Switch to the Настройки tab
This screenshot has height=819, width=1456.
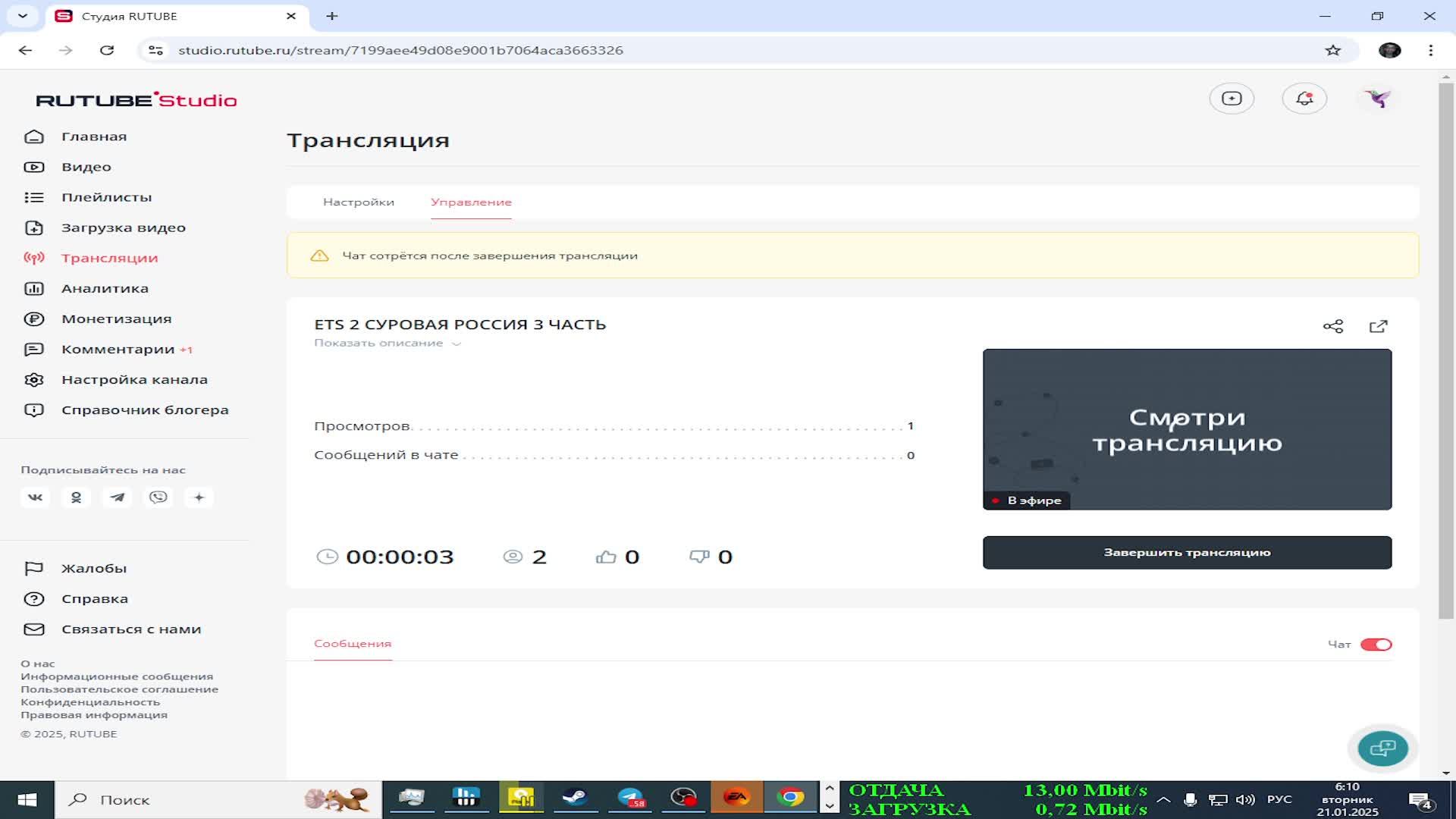[x=359, y=202]
